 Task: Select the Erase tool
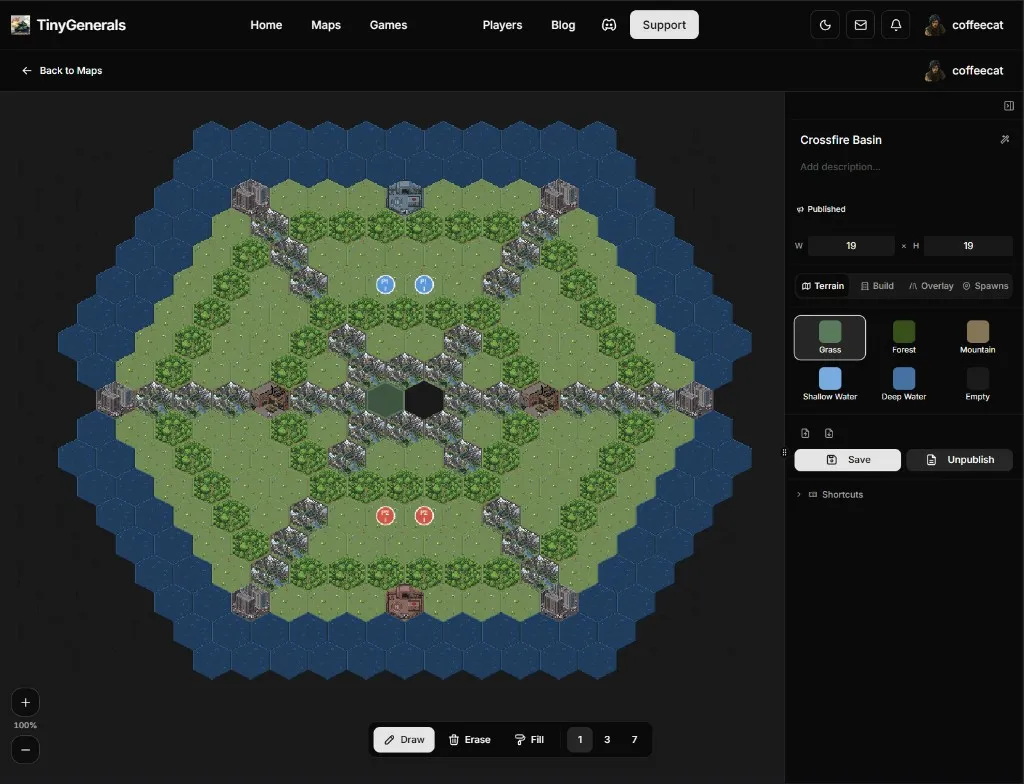[x=469, y=739]
